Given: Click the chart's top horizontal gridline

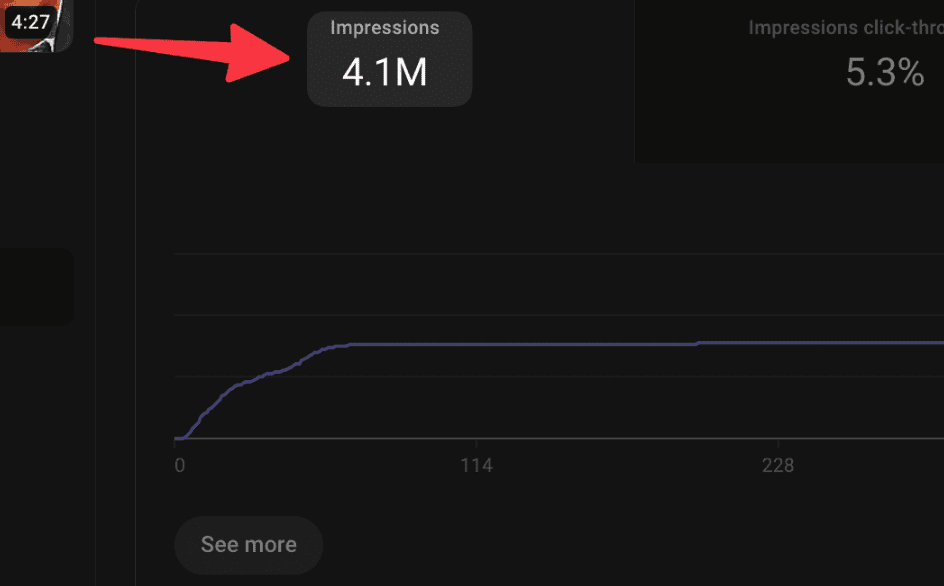Looking at the screenshot, I should click(x=560, y=254).
